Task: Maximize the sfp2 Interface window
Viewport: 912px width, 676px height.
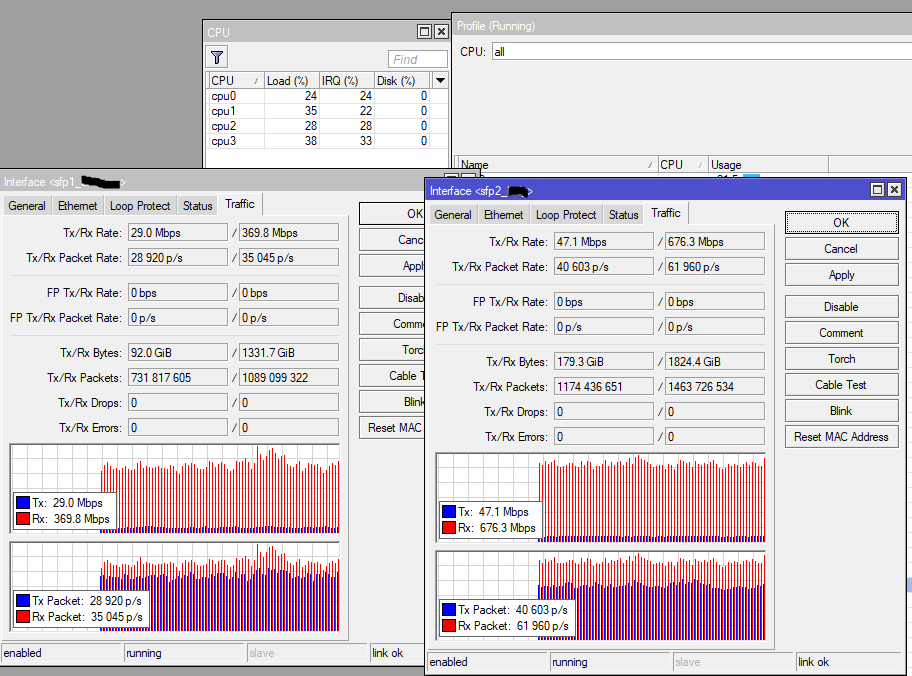Action: click(x=878, y=190)
